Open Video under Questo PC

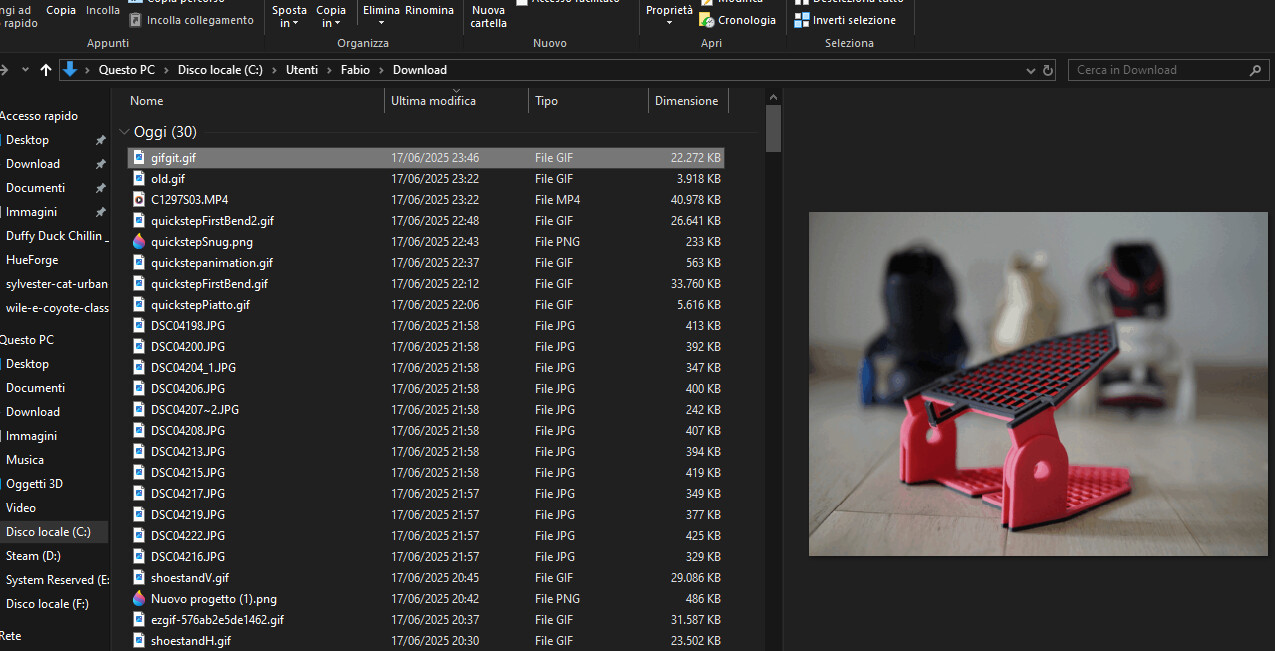(21, 508)
